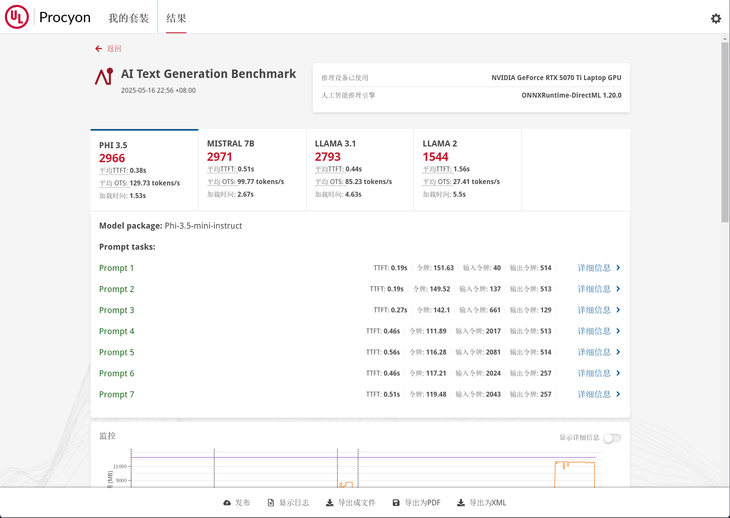Click the export to file download icon
Image resolution: width=730 pixels, height=518 pixels.
click(330, 503)
